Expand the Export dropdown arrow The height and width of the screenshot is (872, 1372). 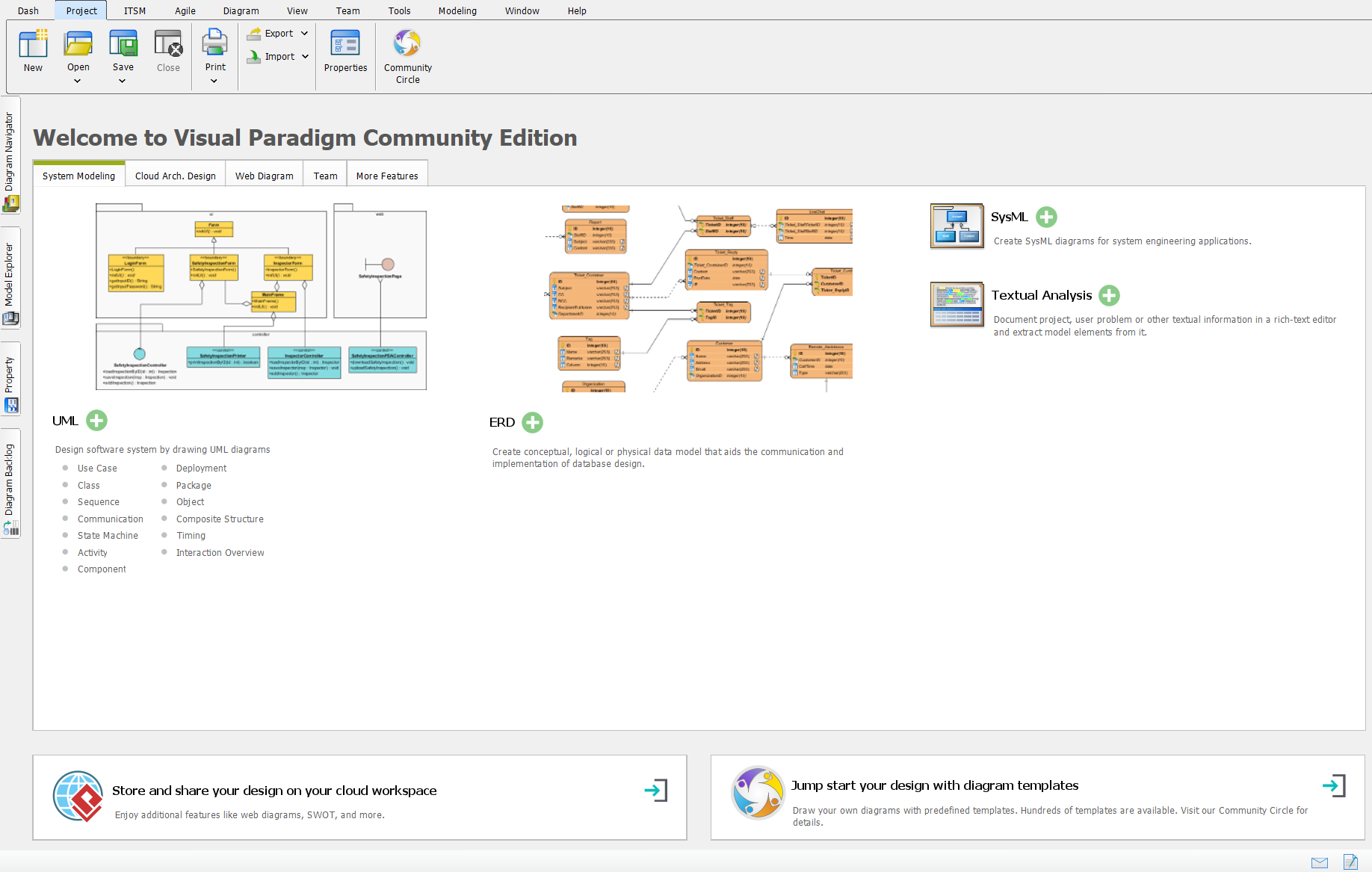[304, 34]
